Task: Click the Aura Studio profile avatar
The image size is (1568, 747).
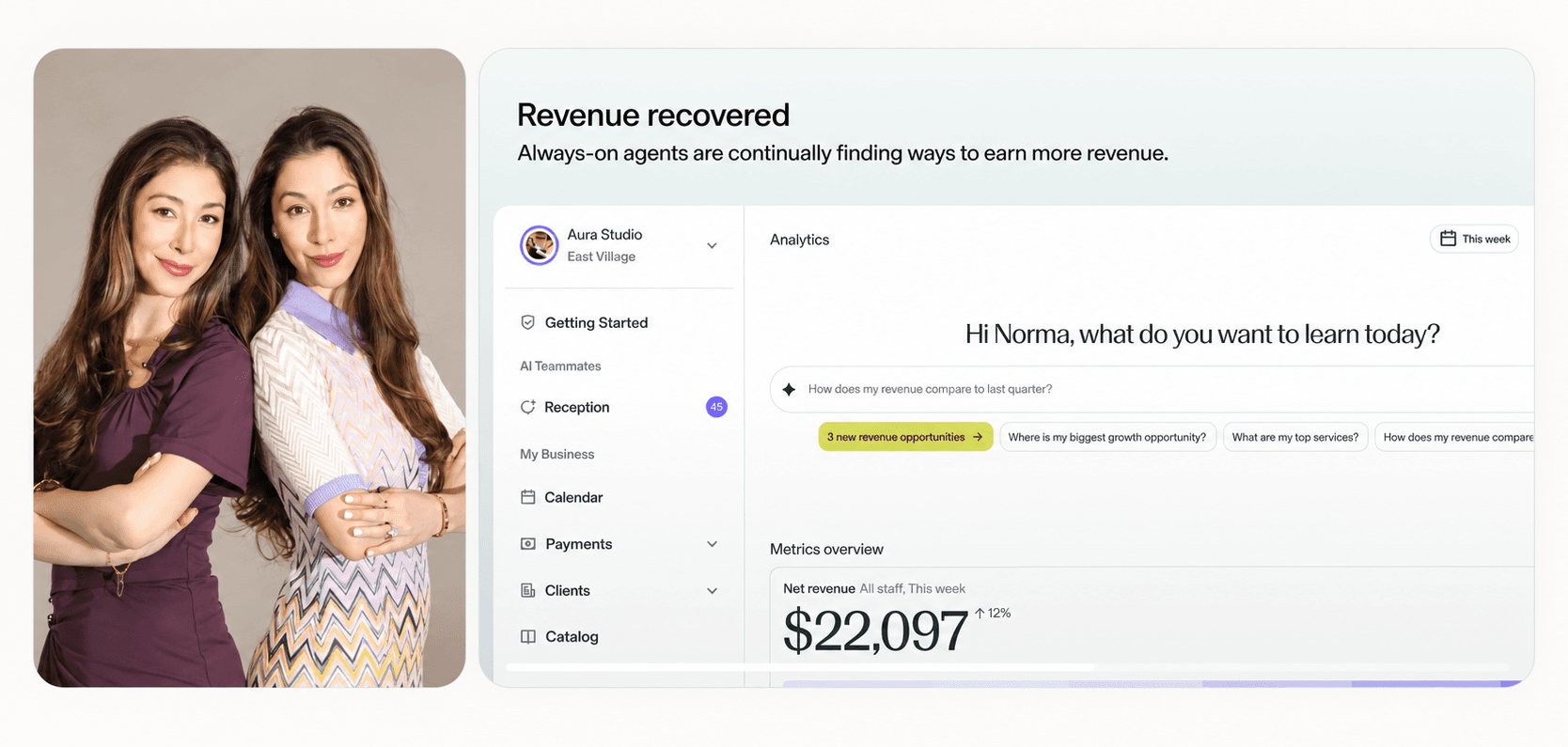Action: 540,245
